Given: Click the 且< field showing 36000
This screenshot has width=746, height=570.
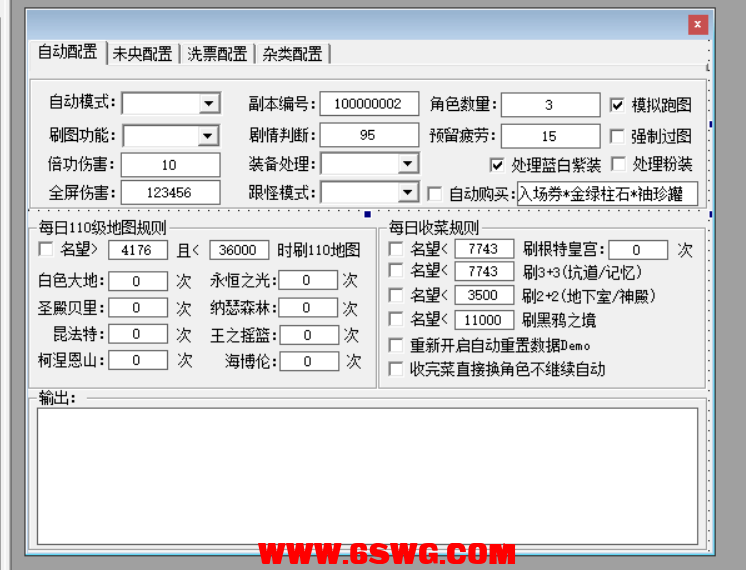Looking at the screenshot, I should coord(239,250).
